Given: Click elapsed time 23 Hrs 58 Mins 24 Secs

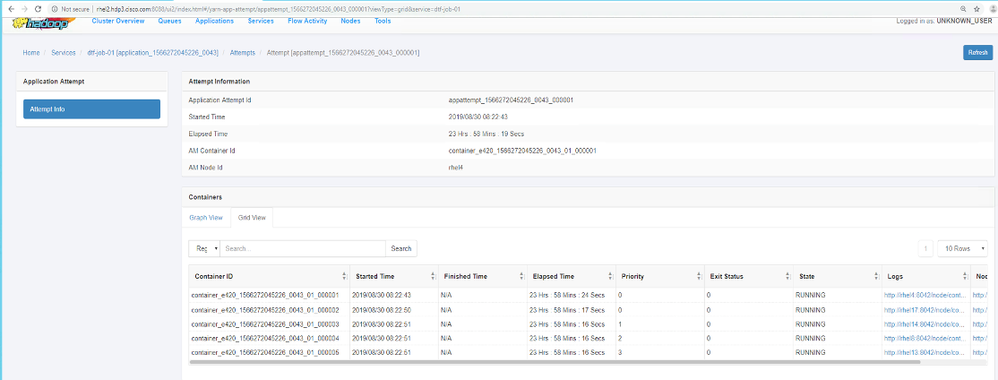Looking at the screenshot, I should click(x=567, y=295).
